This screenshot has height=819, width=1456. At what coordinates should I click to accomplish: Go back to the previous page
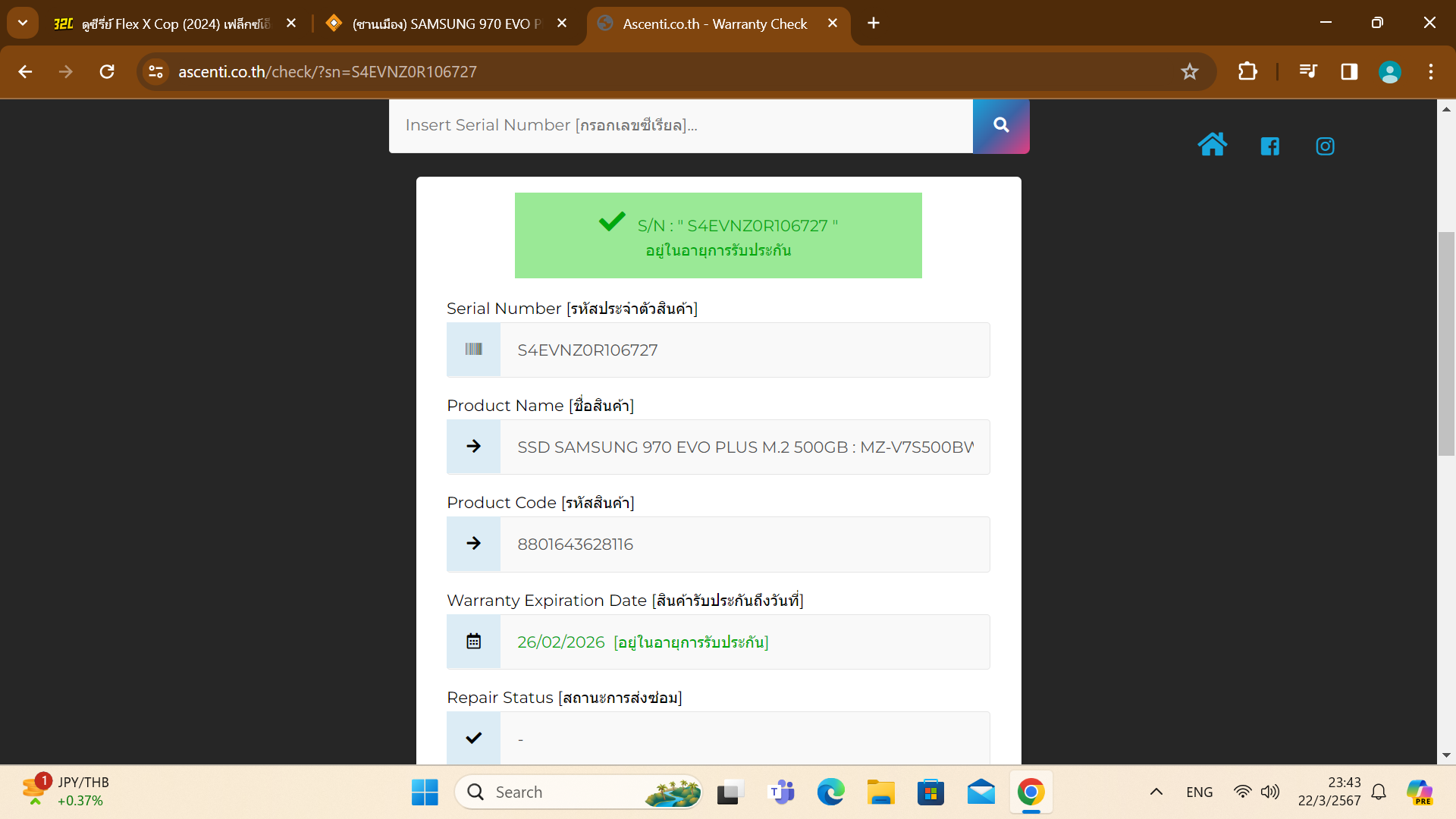tap(25, 71)
